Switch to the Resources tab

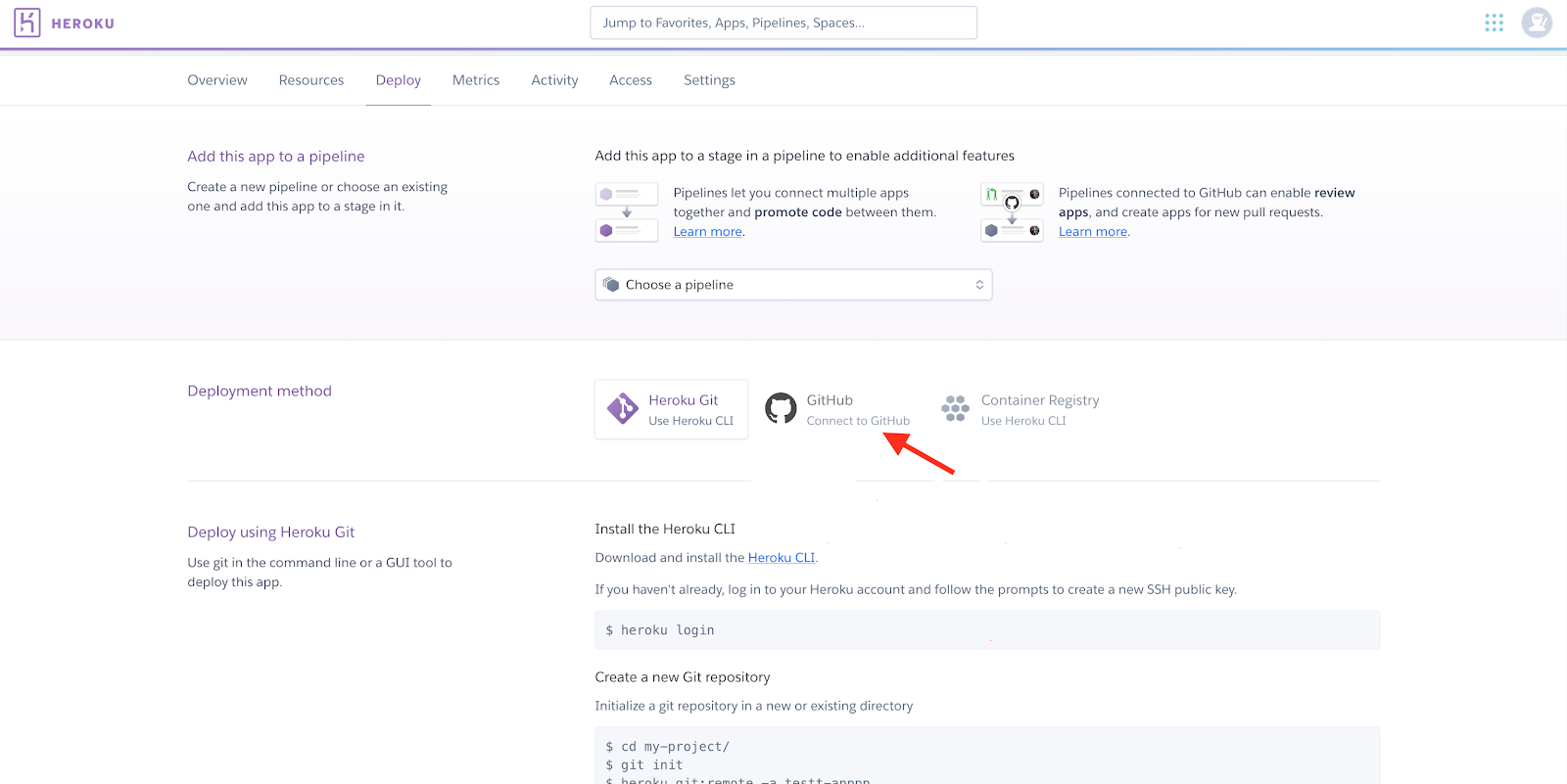(x=311, y=80)
